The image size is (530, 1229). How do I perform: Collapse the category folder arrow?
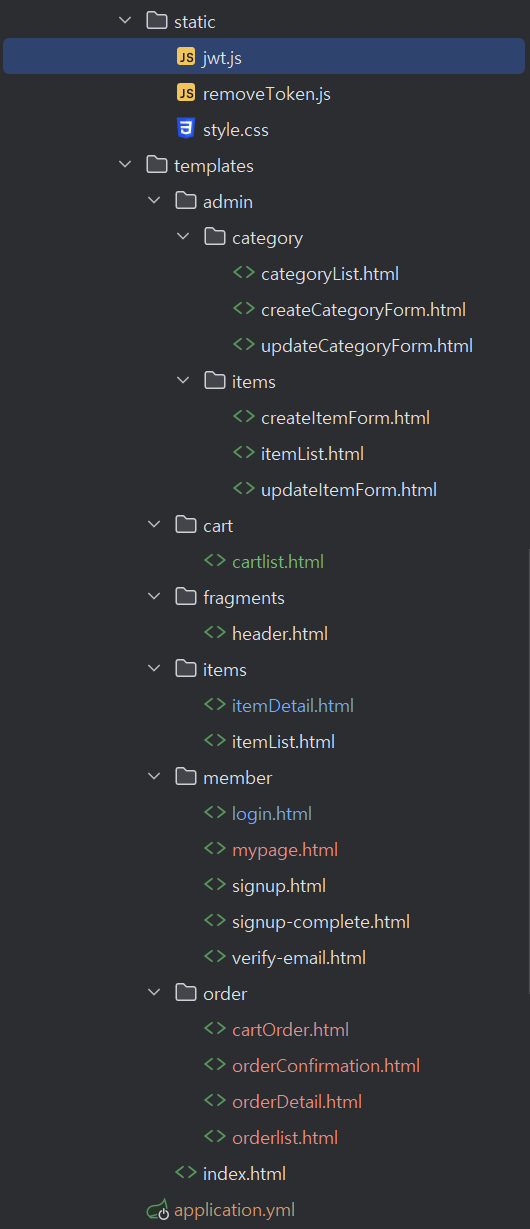pos(182,237)
